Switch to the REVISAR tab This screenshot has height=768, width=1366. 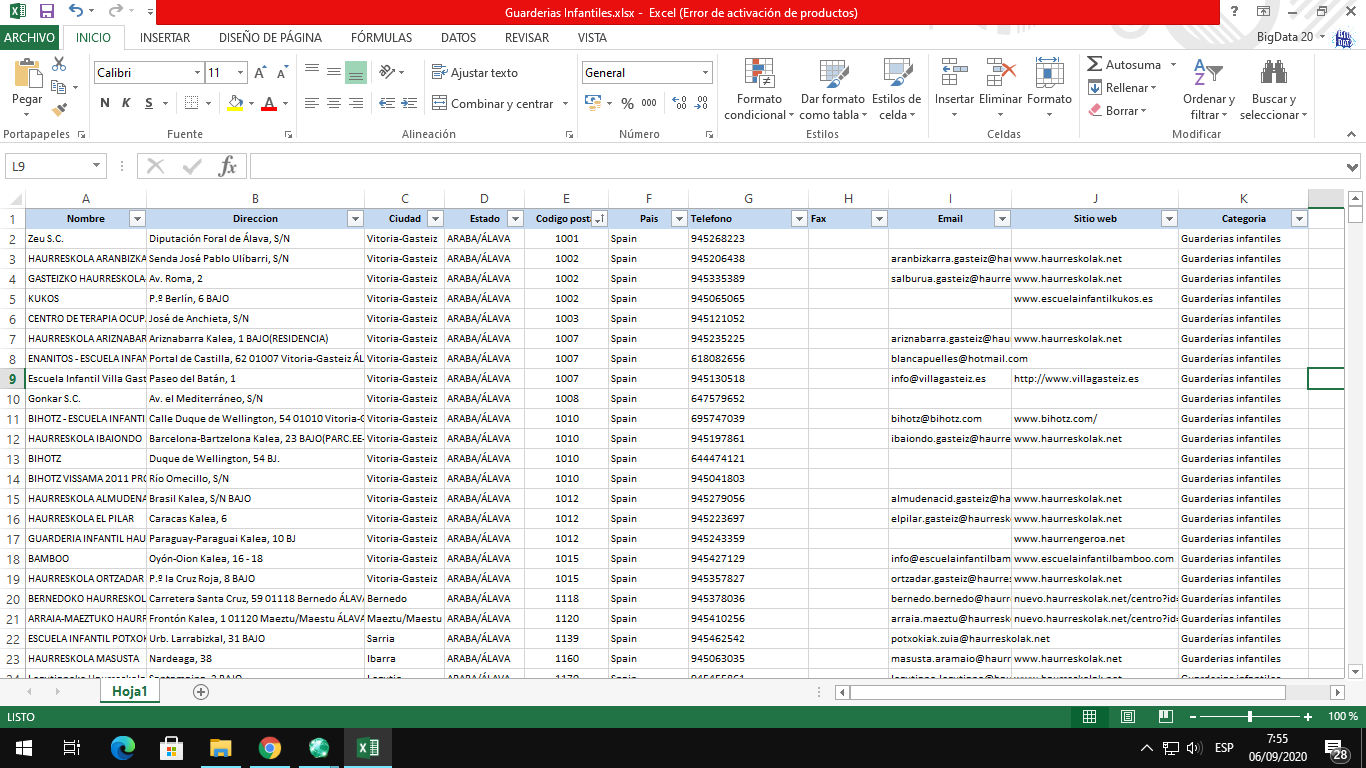click(527, 38)
